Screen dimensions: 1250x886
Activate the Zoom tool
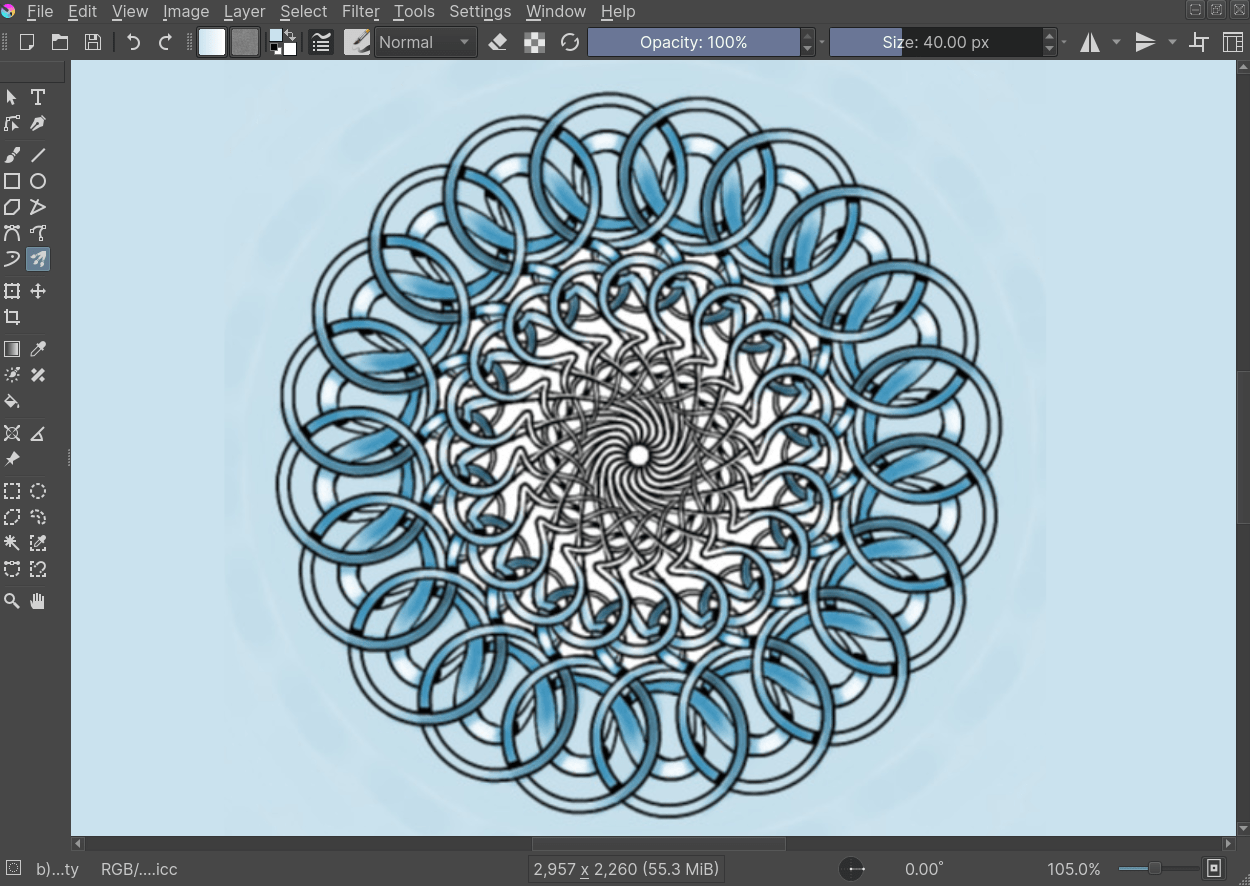[x=12, y=600]
